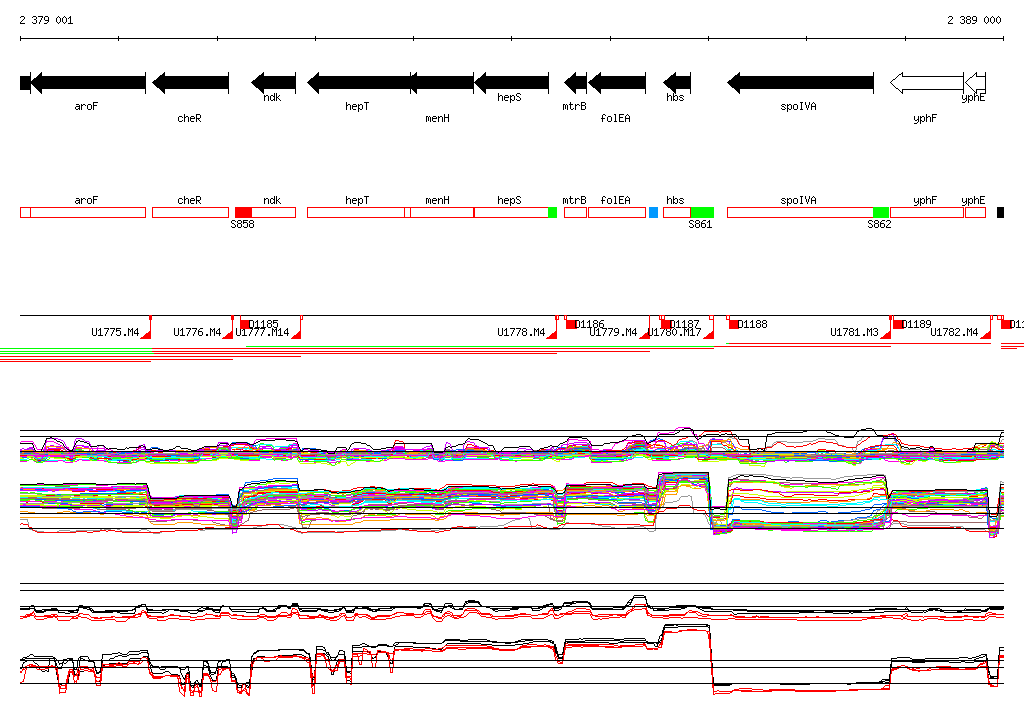Screen dimensions: 1024x714
Task: Click the U1780.M17 label
Action: click(x=675, y=333)
